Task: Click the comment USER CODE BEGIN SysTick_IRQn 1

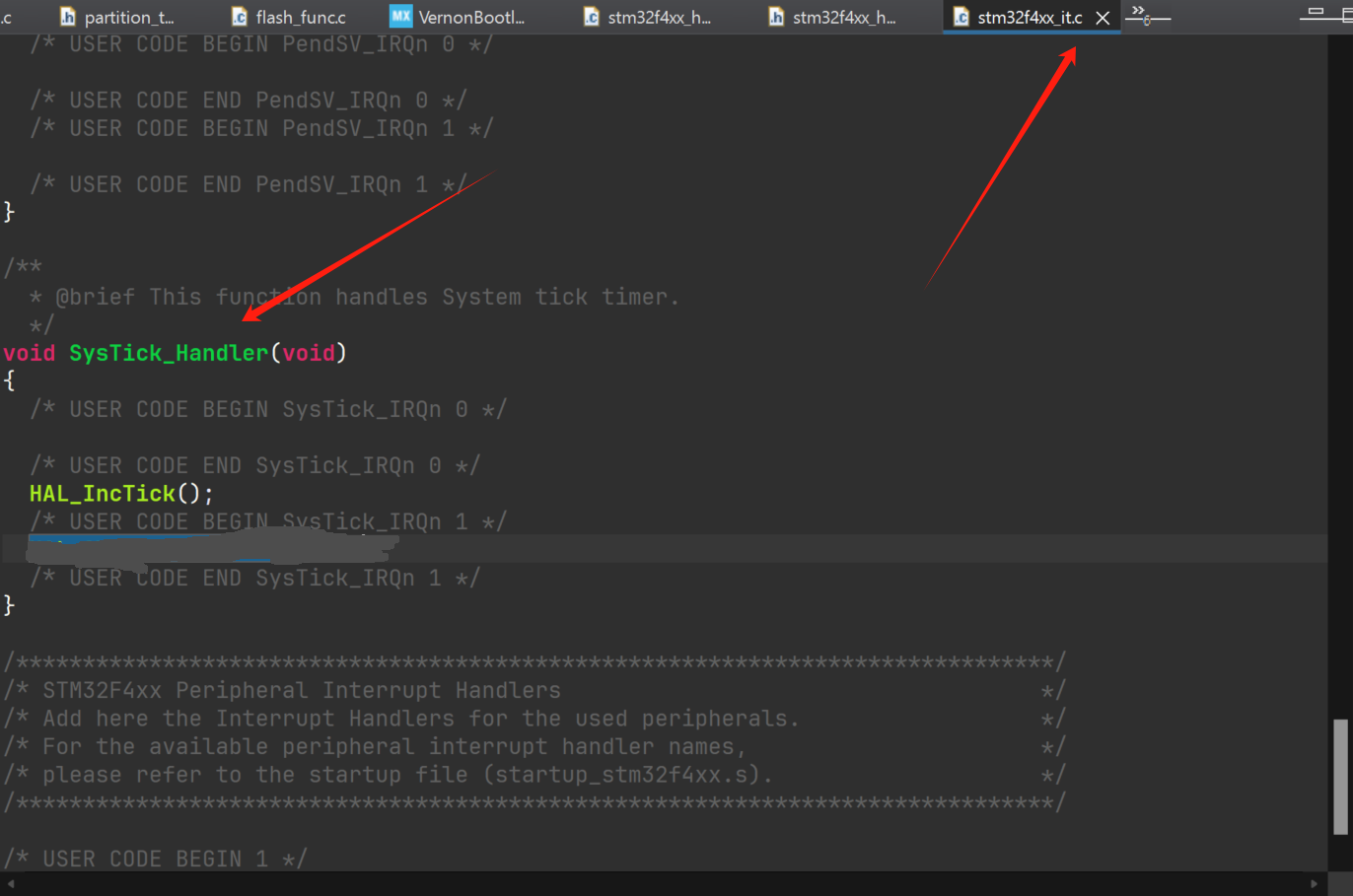Action: click(x=268, y=521)
